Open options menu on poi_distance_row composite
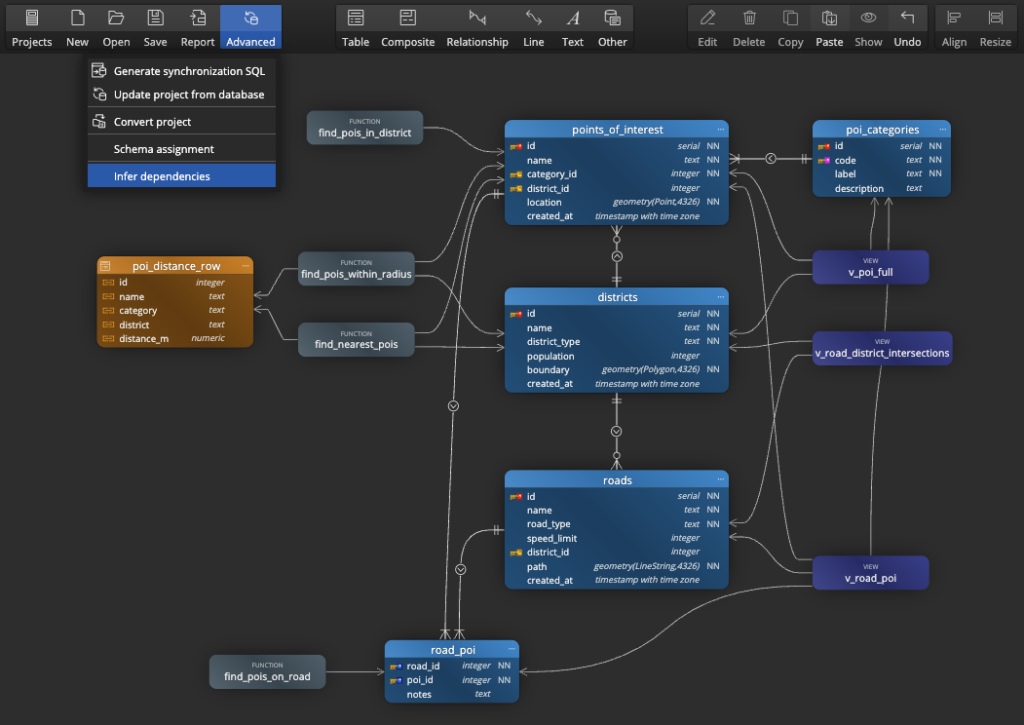 pyautogui.click(x=246, y=265)
